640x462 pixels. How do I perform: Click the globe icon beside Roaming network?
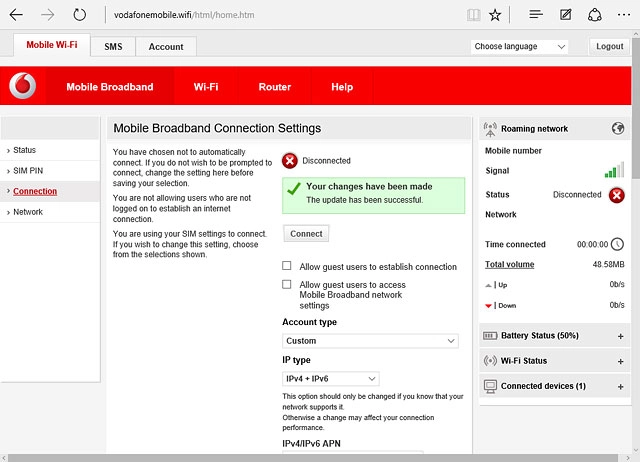pos(618,129)
